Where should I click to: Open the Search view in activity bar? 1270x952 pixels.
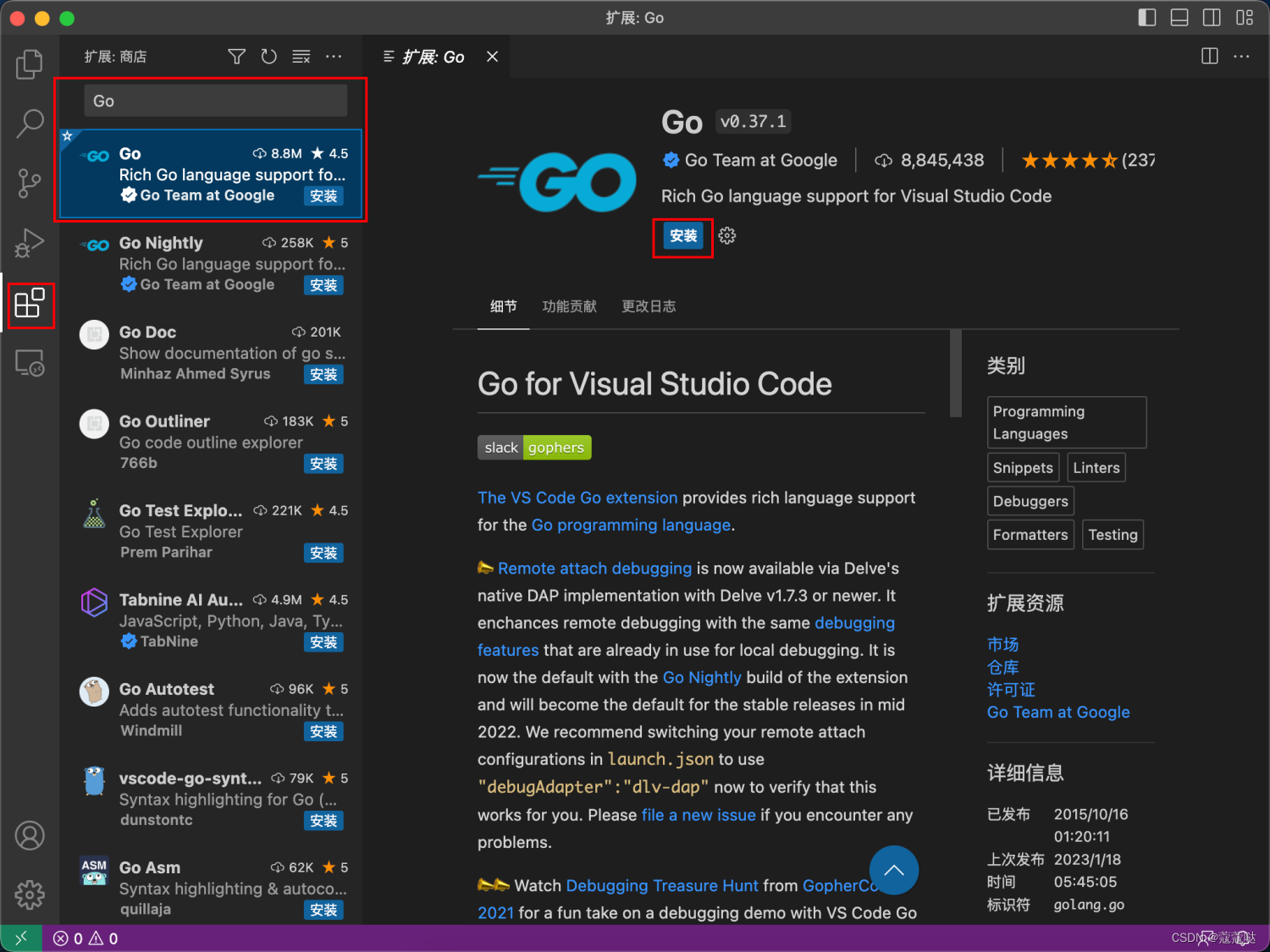click(30, 124)
